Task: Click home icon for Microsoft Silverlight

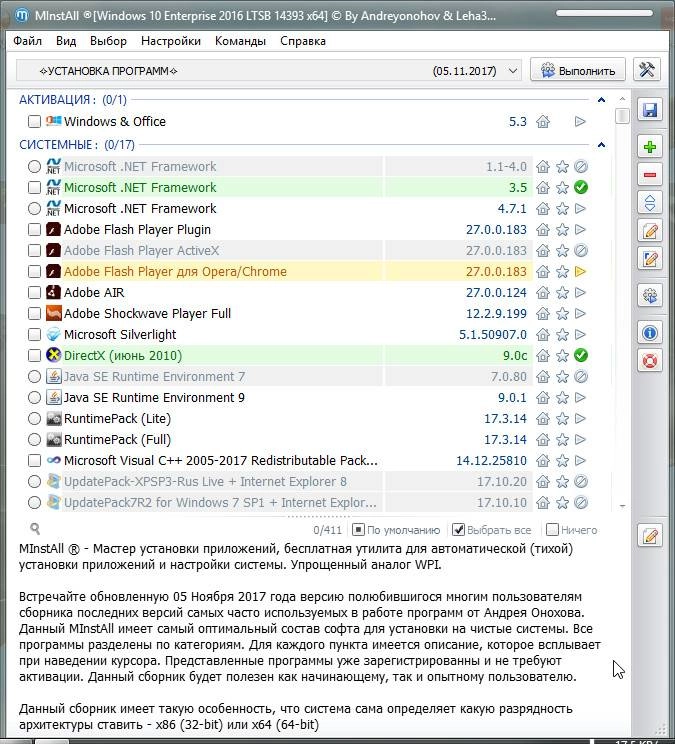Action: (543, 335)
